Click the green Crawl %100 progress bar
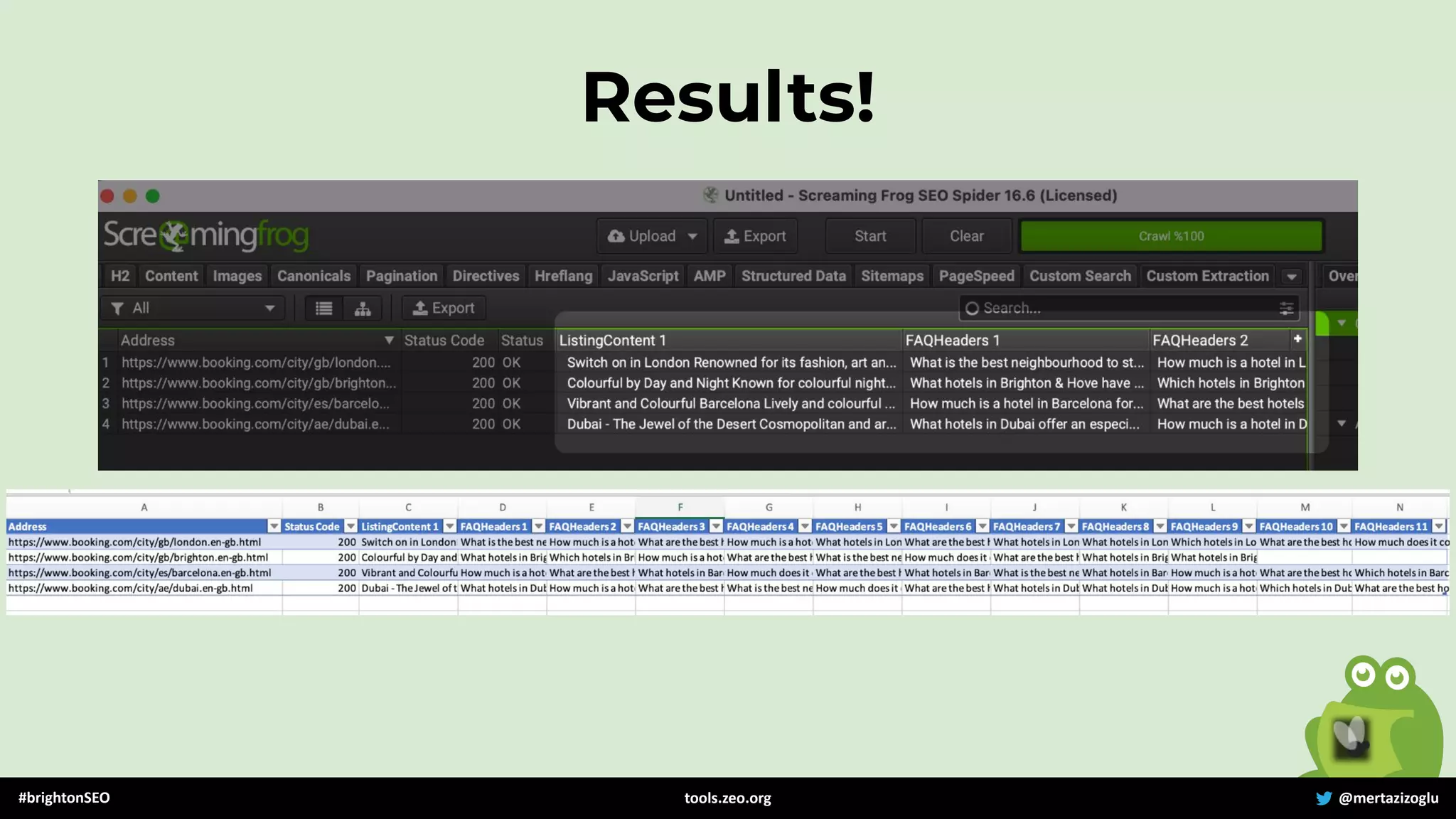The width and height of the screenshot is (1456, 819). point(1171,236)
